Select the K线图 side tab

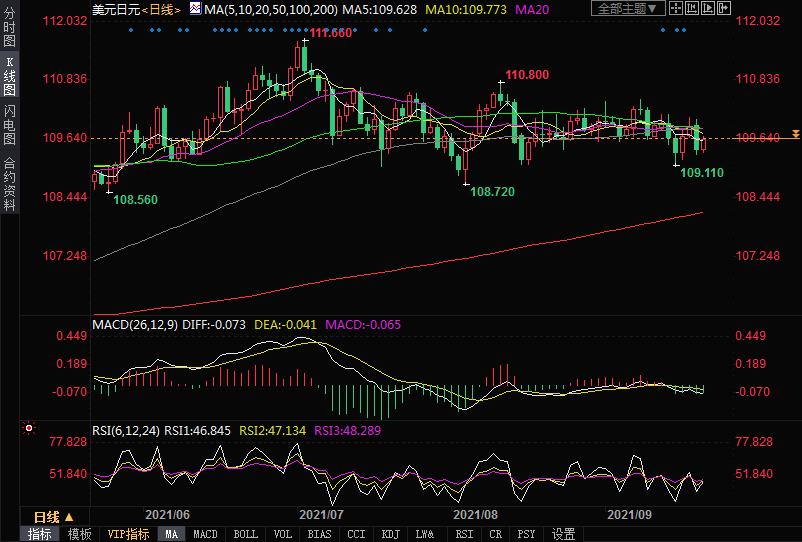click(x=9, y=76)
